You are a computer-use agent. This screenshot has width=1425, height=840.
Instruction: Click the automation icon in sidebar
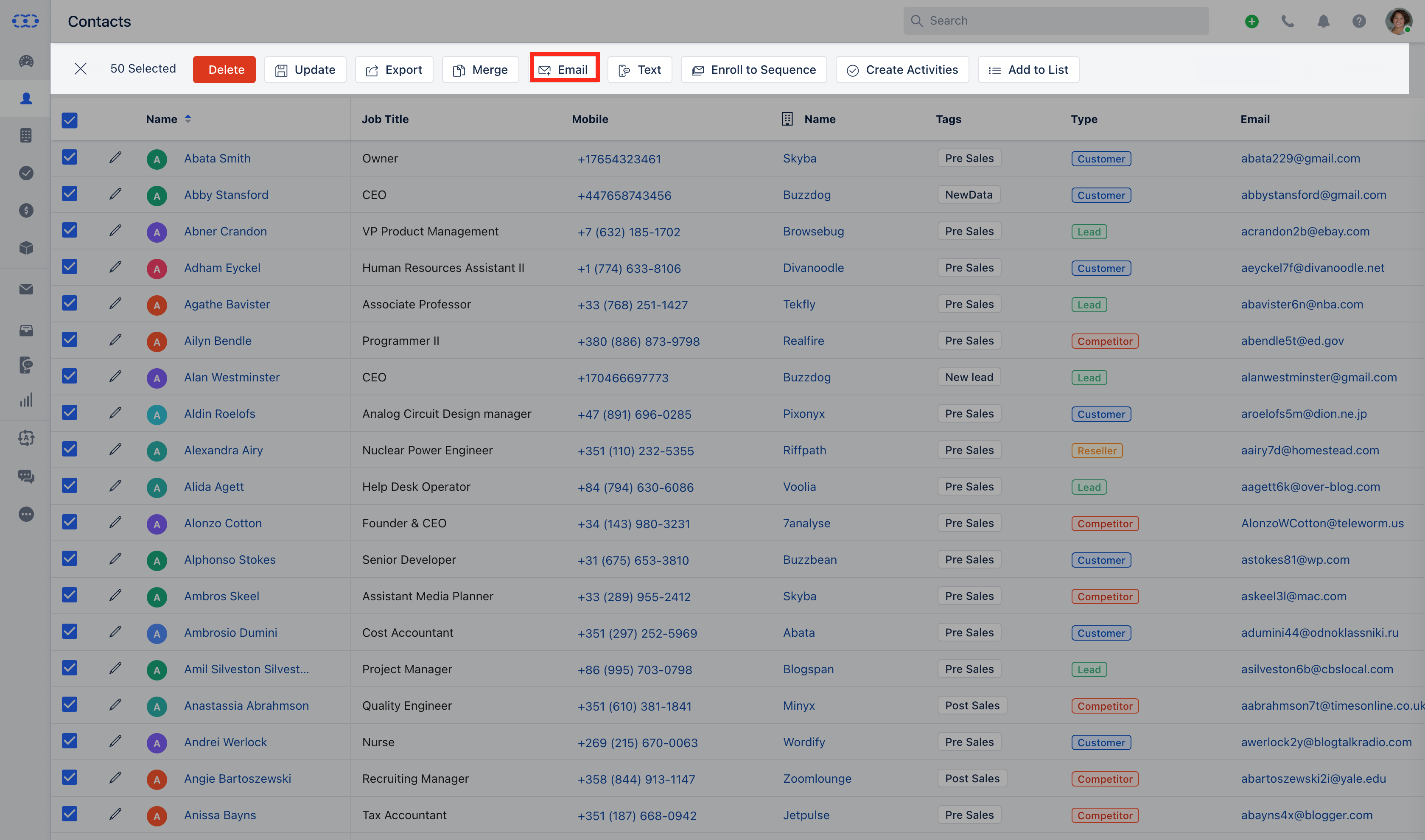[26, 437]
